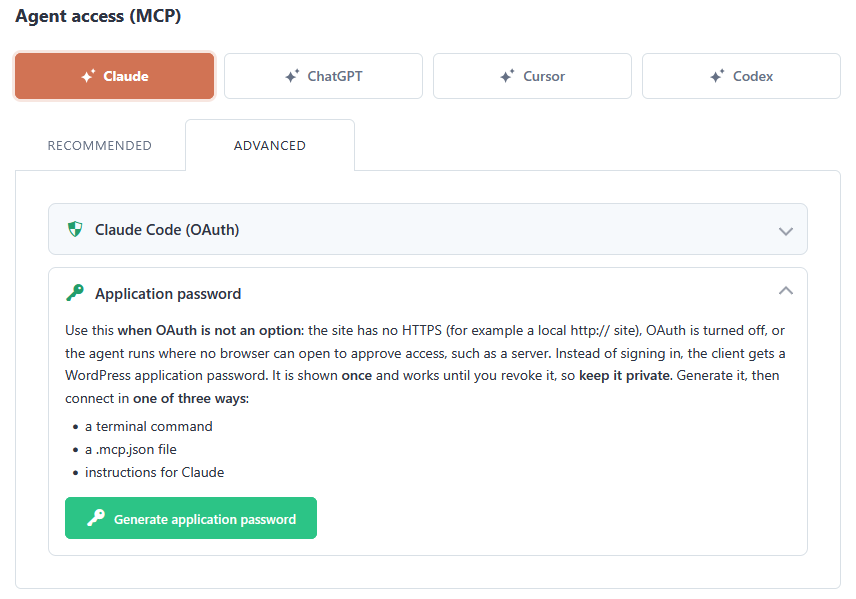Select the Cursor agent button
856x599 pixels.
click(532, 76)
